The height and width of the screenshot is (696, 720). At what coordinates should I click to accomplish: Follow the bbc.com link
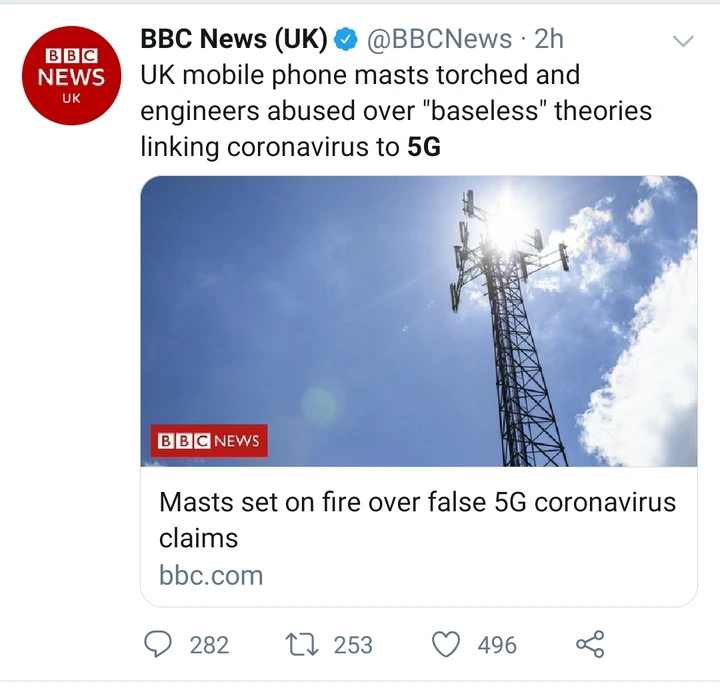click(211, 576)
